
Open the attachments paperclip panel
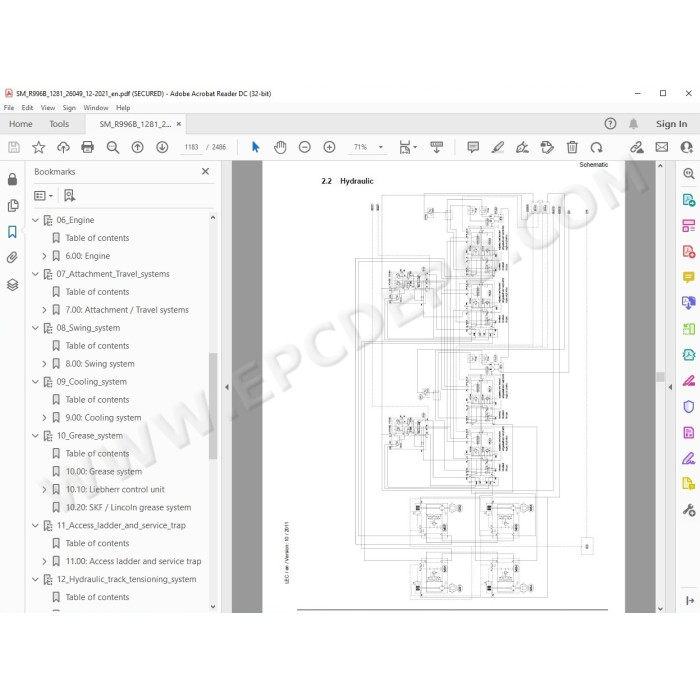coord(12,258)
